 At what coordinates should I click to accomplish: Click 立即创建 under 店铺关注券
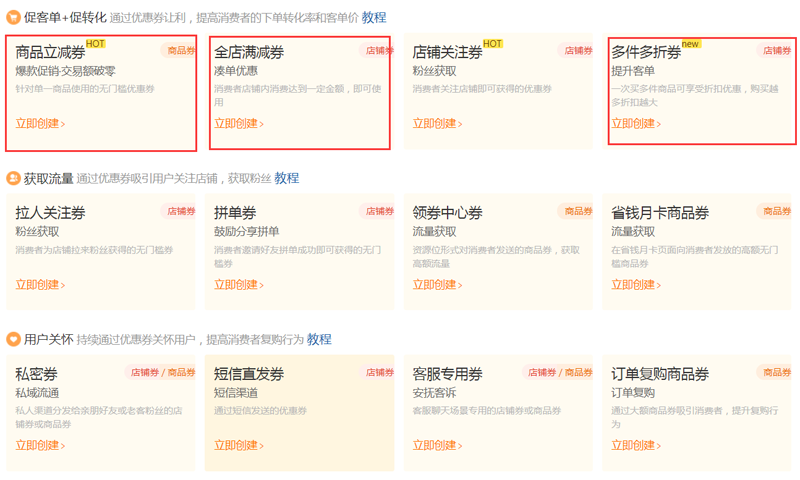437,124
